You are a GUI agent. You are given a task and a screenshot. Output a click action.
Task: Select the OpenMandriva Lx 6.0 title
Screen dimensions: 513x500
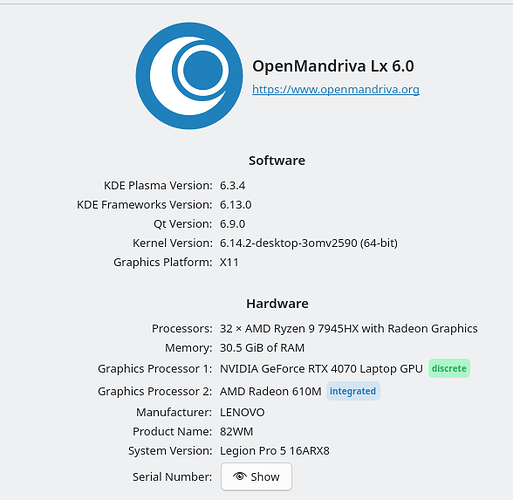(x=333, y=66)
